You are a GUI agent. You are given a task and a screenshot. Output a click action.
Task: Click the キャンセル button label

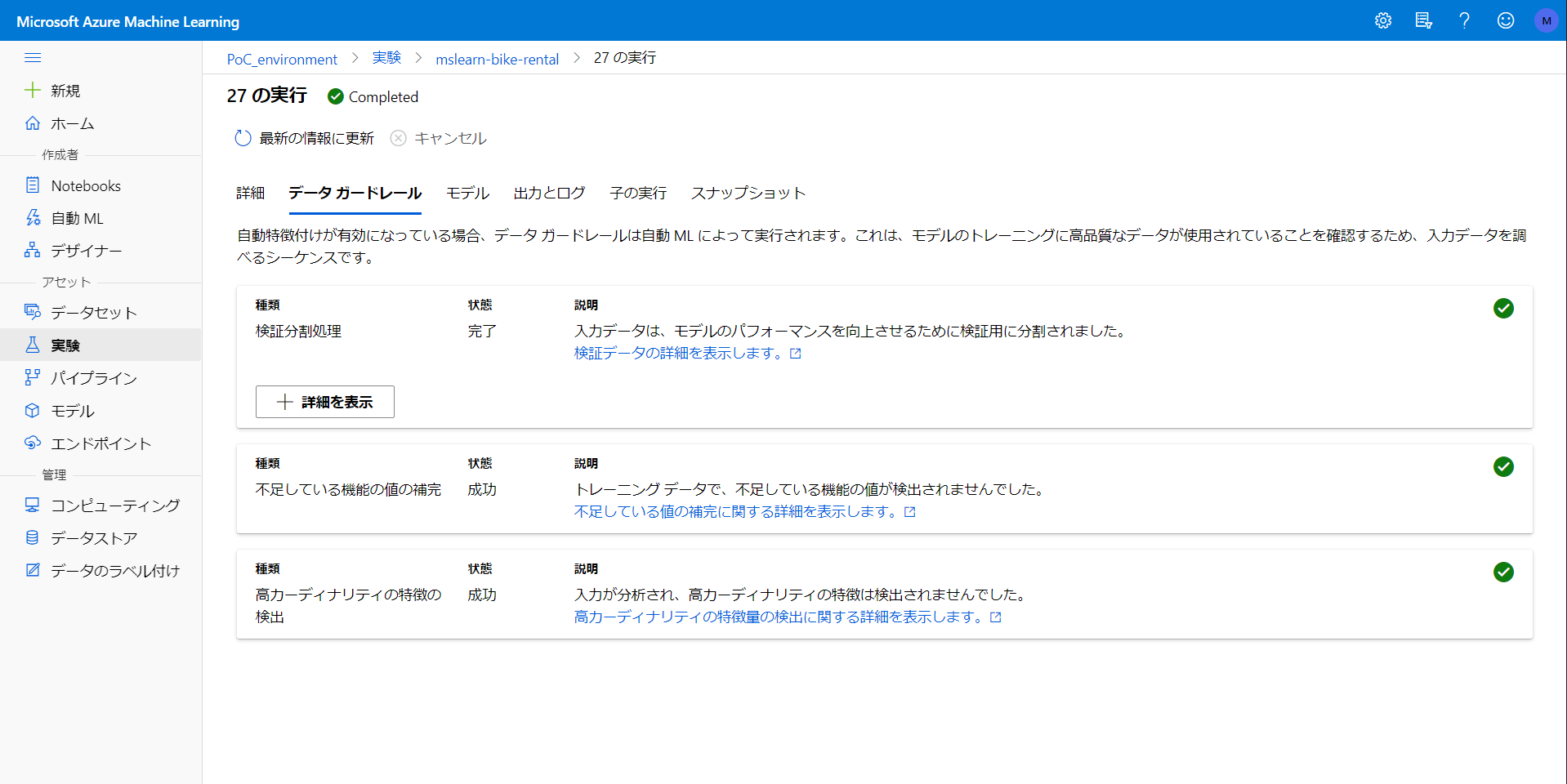(x=450, y=138)
